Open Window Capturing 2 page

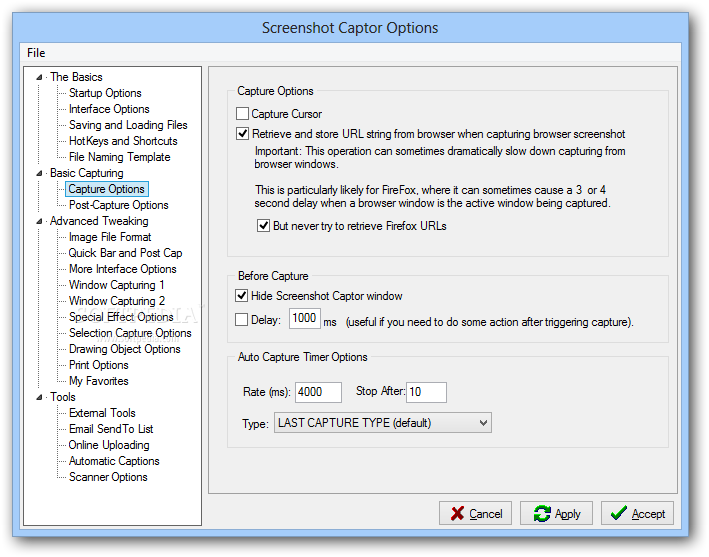tap(117, 301)
